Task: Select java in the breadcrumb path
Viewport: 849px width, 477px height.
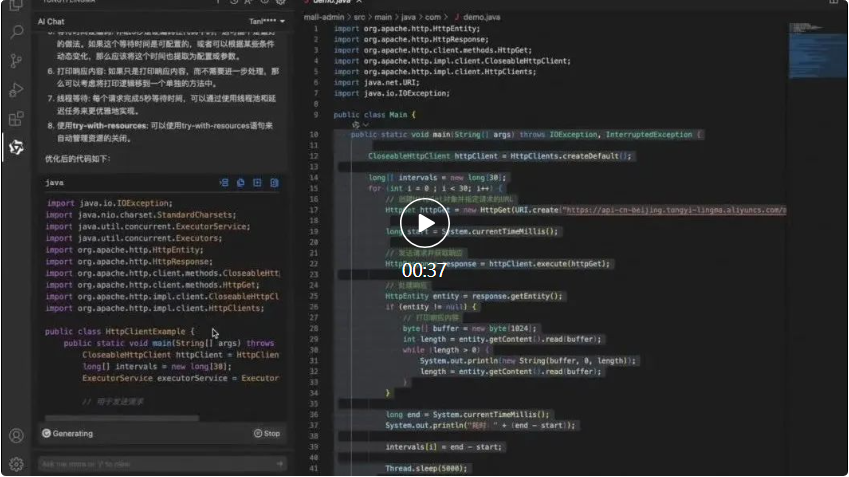Action: (408, 17)
